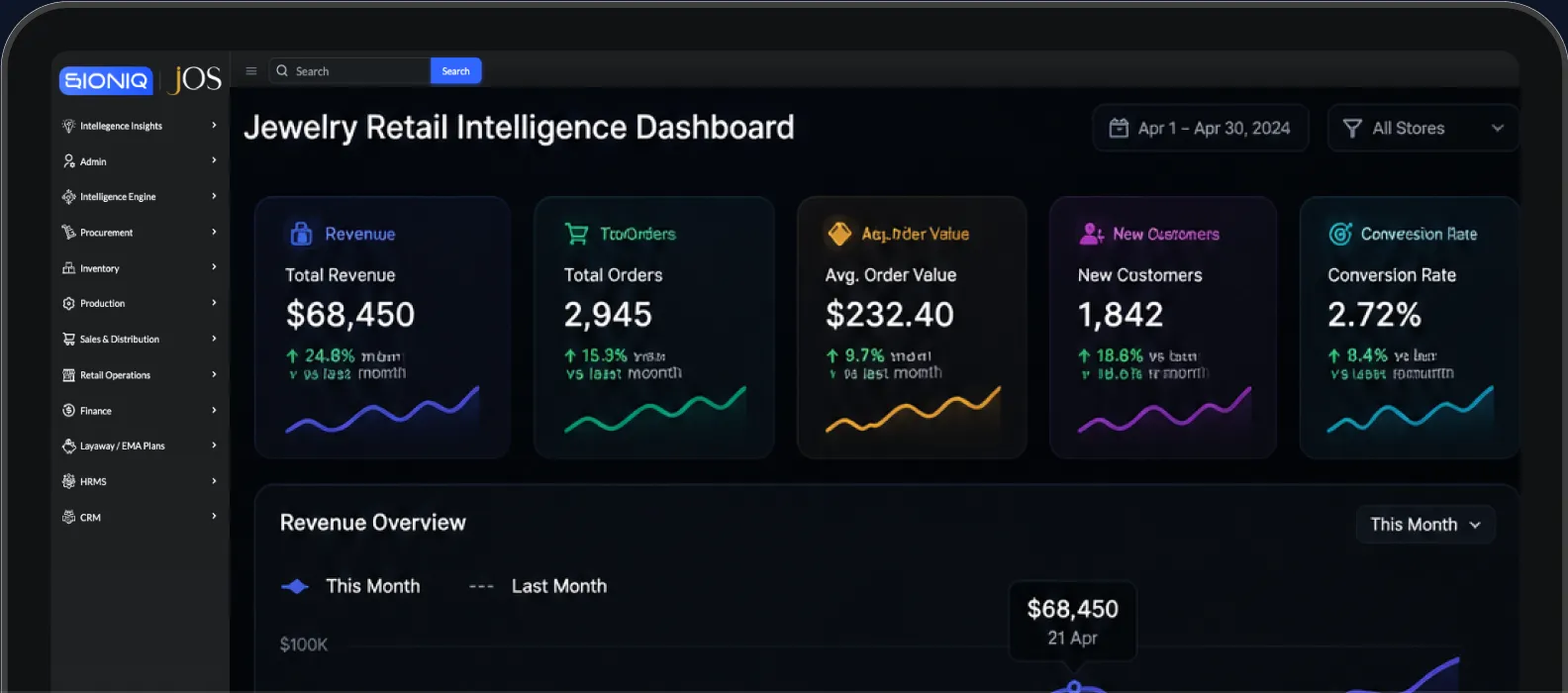Click the filter funnel icon

click(x=1352, y=129)
